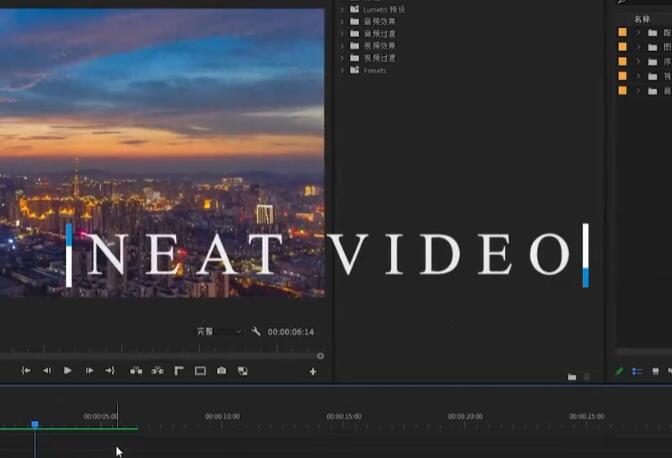Click the bottom orange label swatch

coord(623,90)
